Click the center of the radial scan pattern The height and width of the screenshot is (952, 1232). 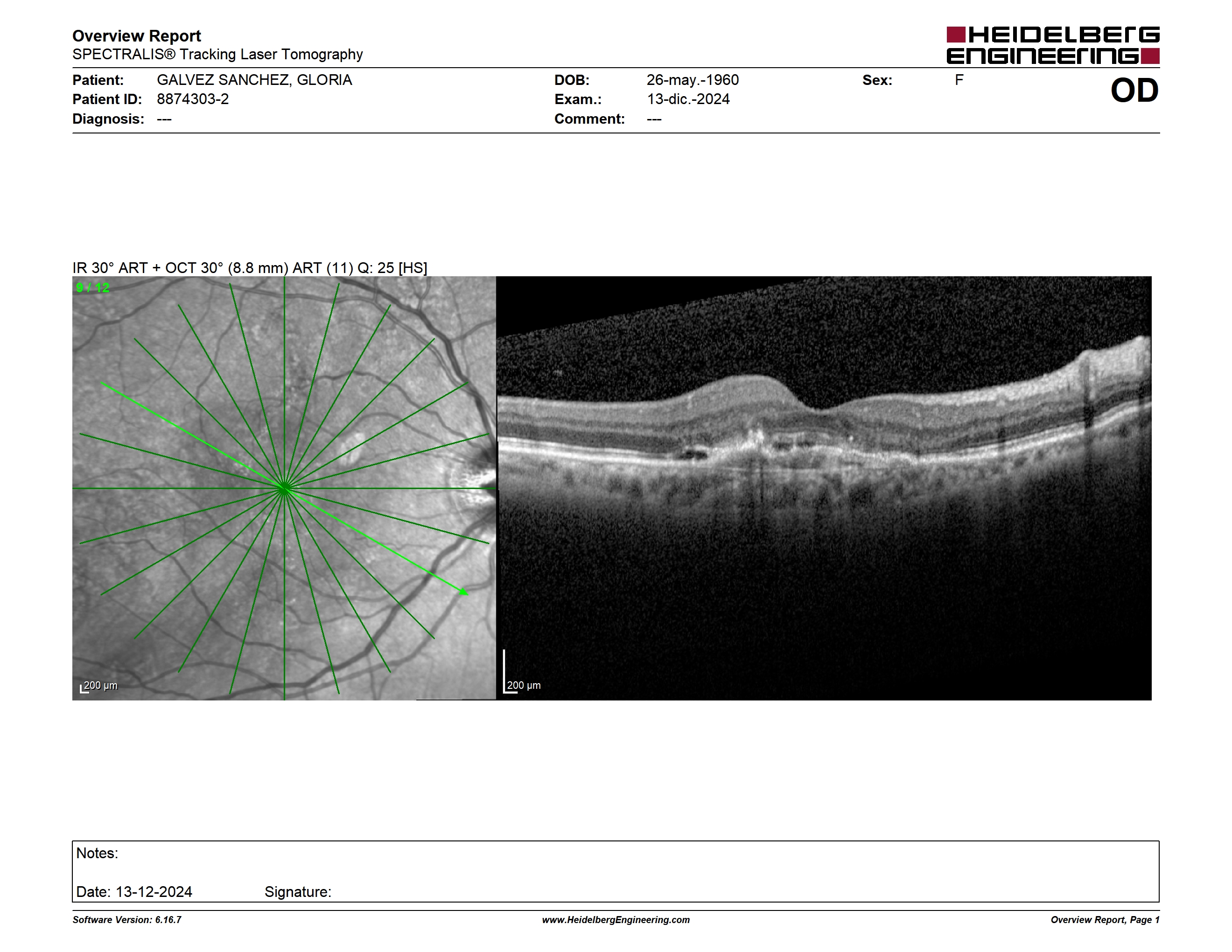click(284, 489)
